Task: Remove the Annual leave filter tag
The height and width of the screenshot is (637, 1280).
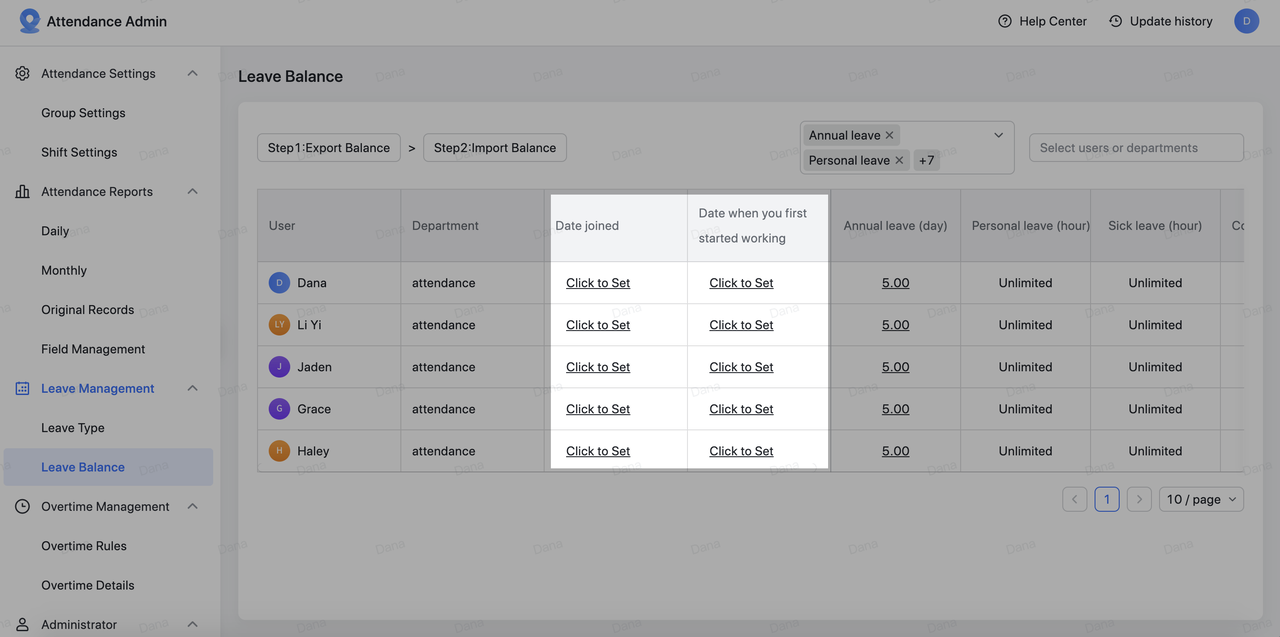Action: tap(889, 135)
